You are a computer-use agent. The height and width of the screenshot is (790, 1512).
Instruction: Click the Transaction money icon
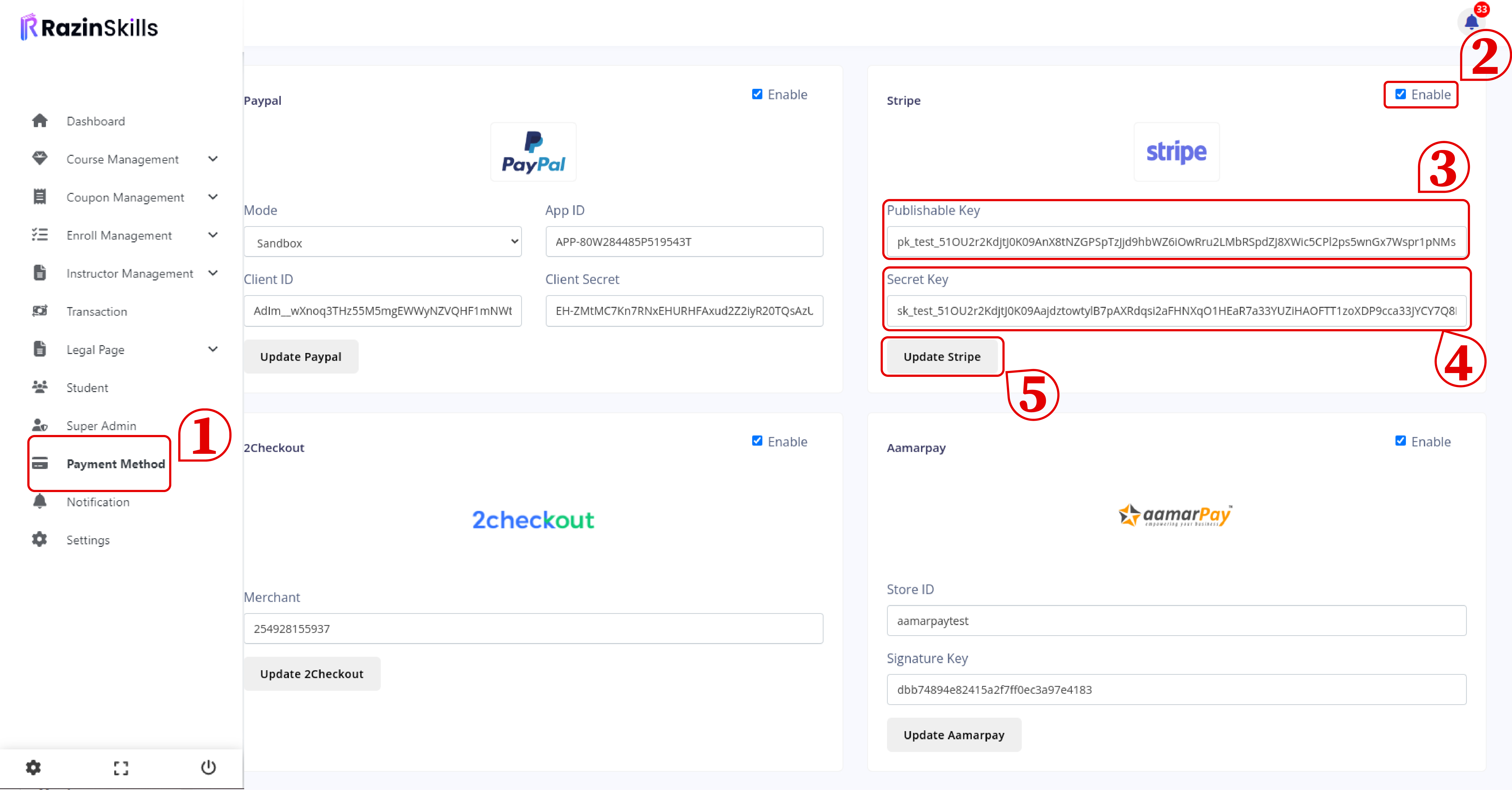click(39, 311)
